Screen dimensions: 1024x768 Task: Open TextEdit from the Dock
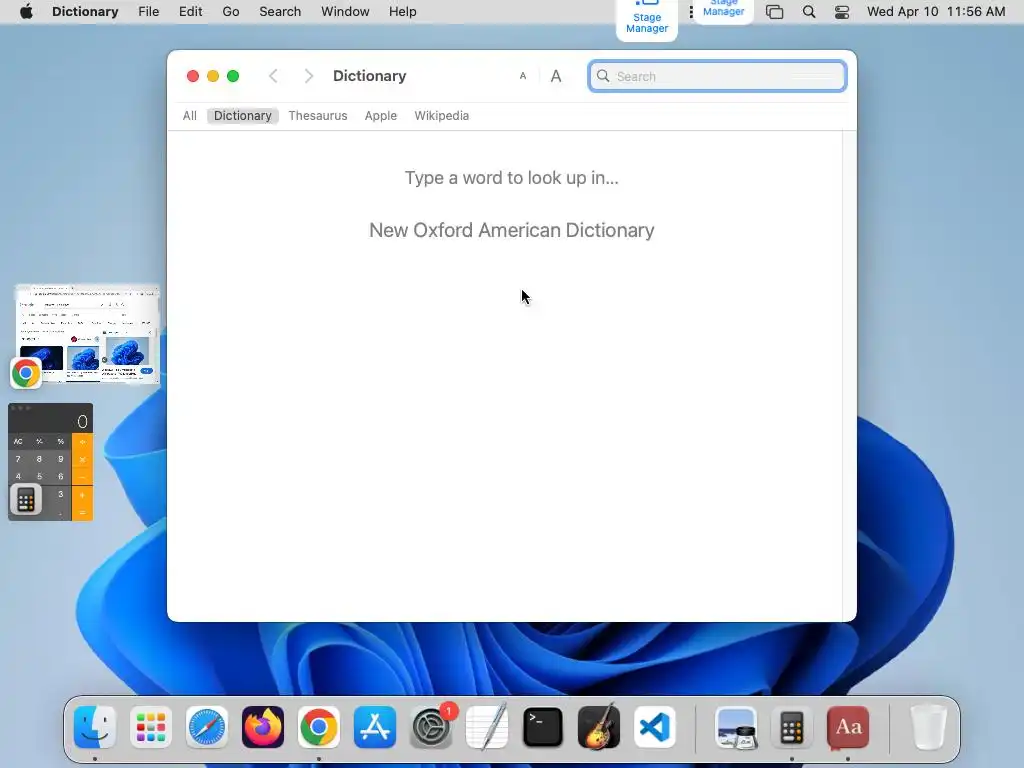[x=487, y=727]
